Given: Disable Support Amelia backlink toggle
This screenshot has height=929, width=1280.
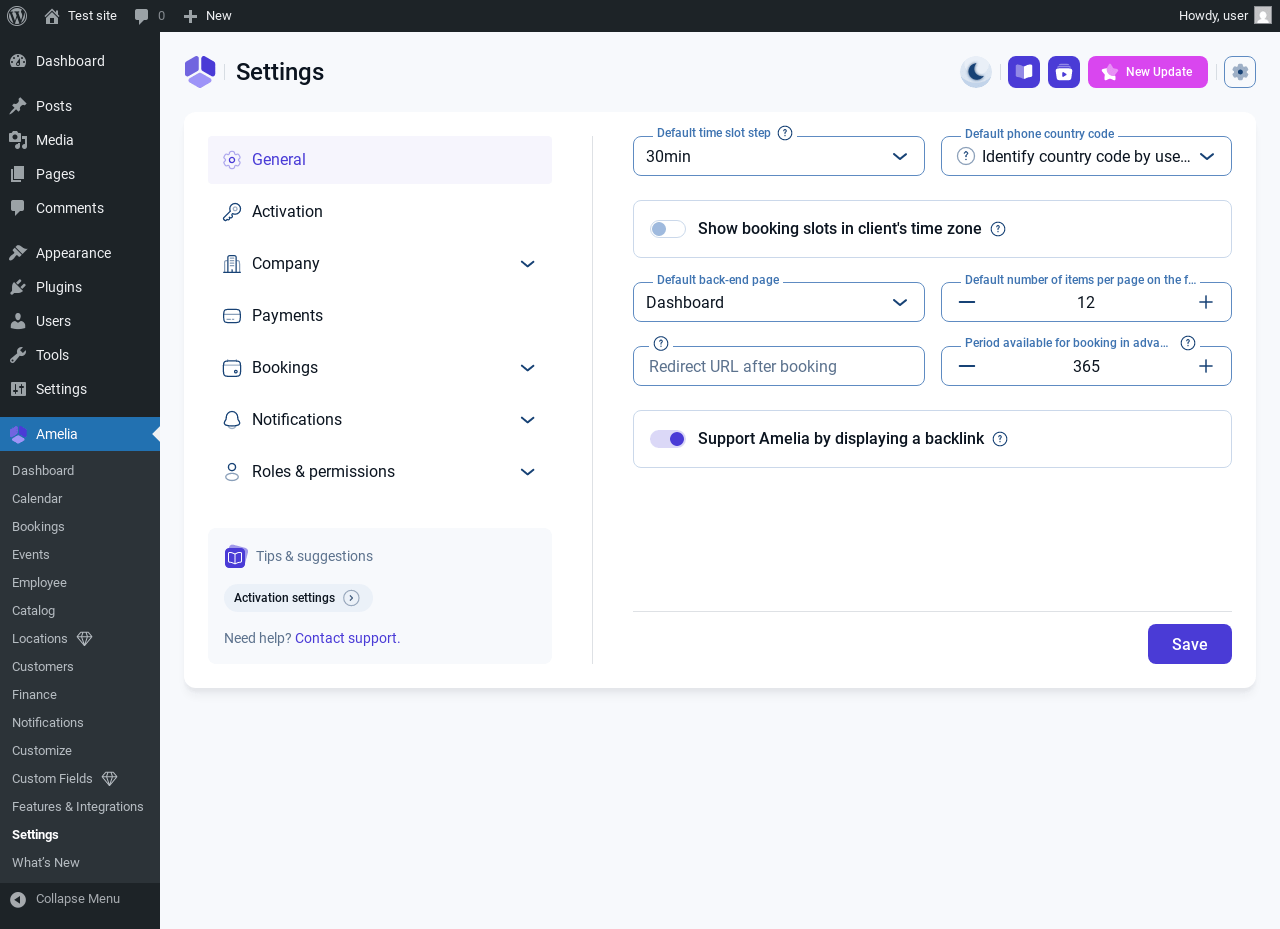Looking at the screenshot, I should (667, 439).
